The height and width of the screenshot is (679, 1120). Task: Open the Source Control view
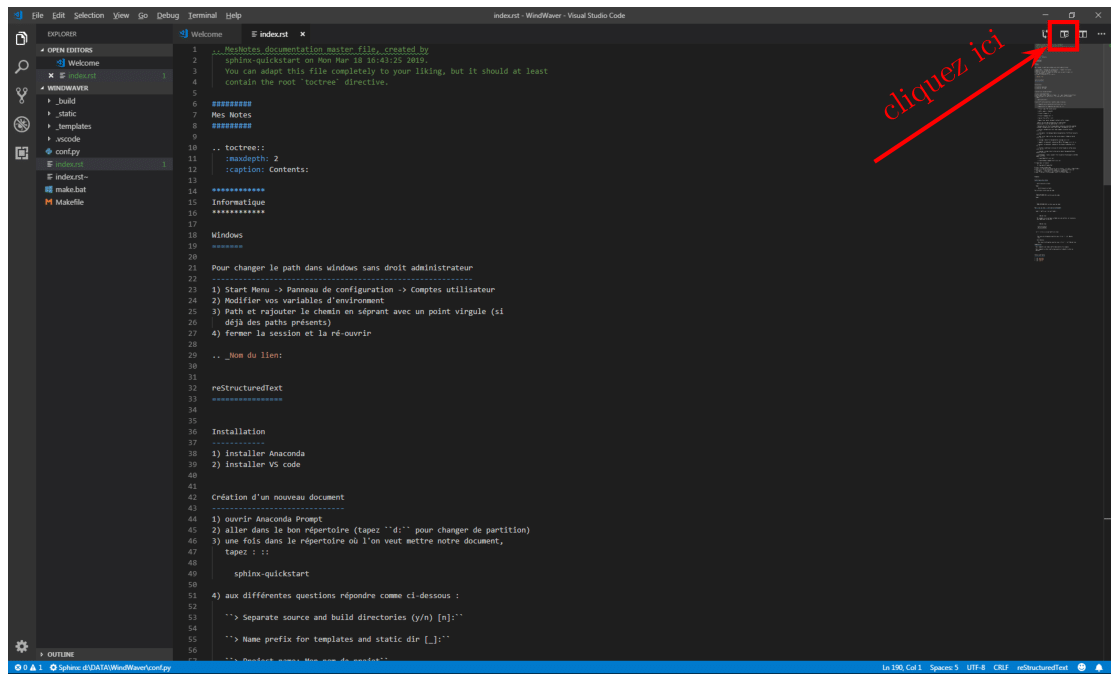pyautogui.click(x=21, y=96)
